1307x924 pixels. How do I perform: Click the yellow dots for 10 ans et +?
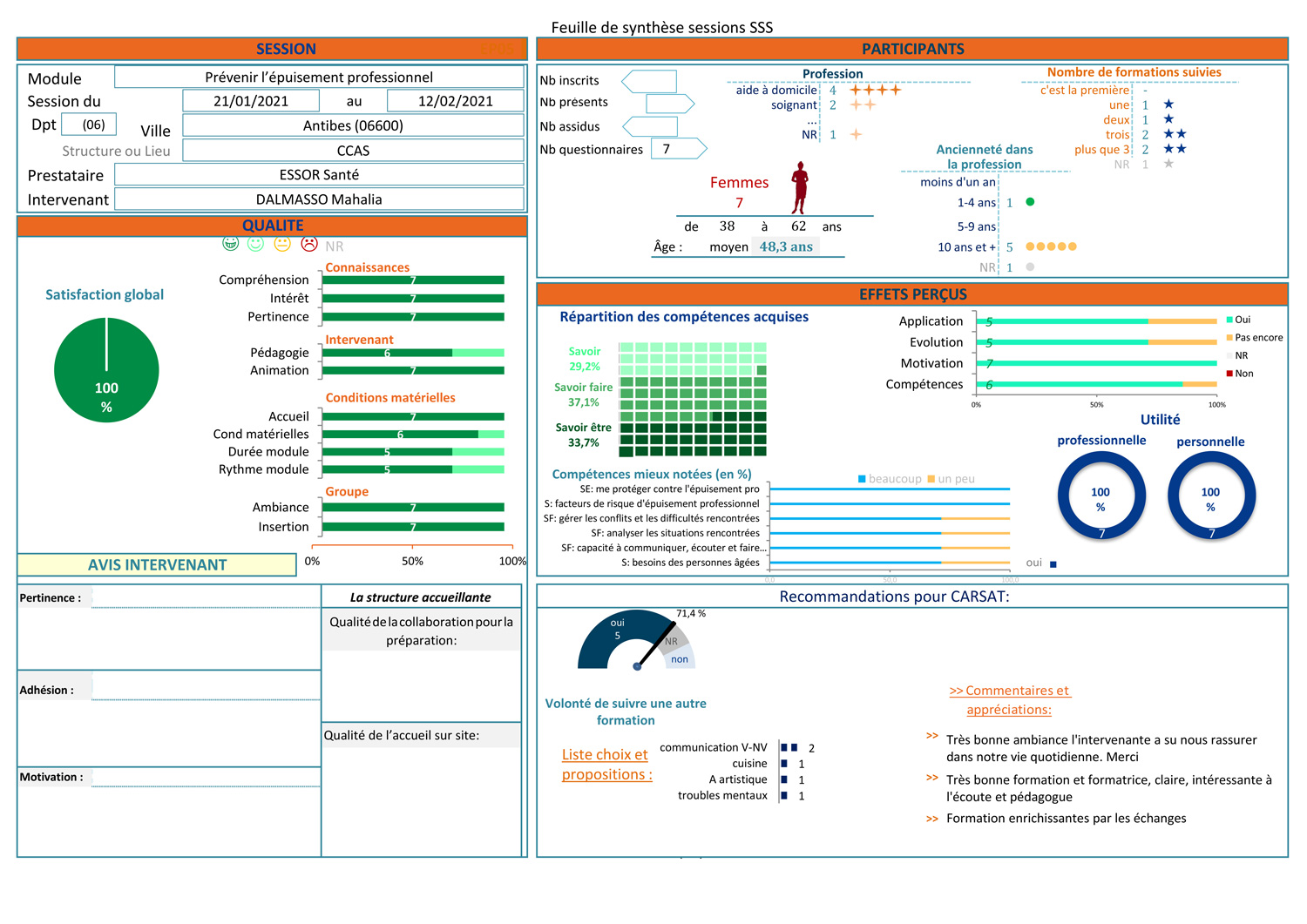coord(1051,246)
